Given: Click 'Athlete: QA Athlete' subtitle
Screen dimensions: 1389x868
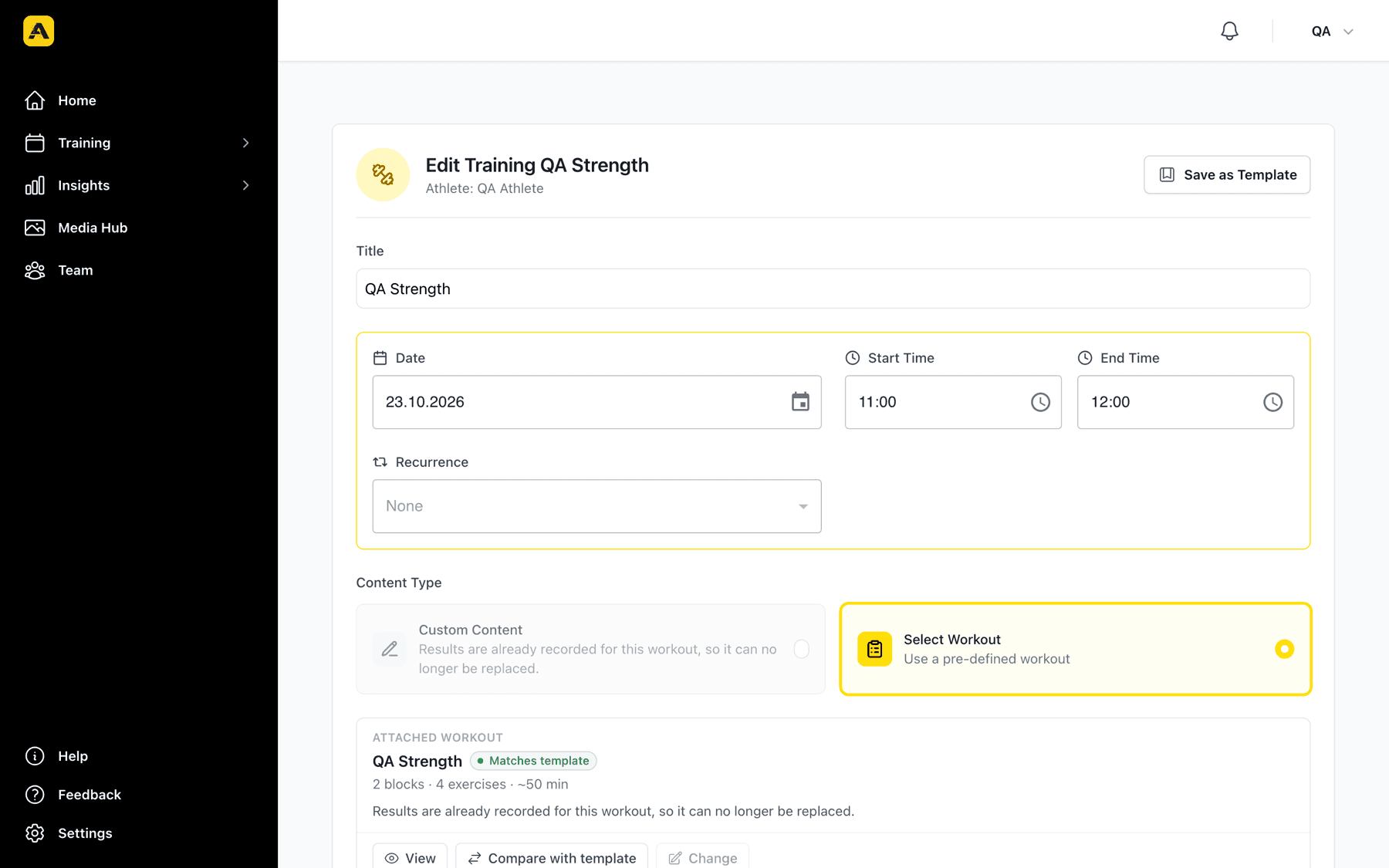Looking at the screenshot, I should 485,188.
